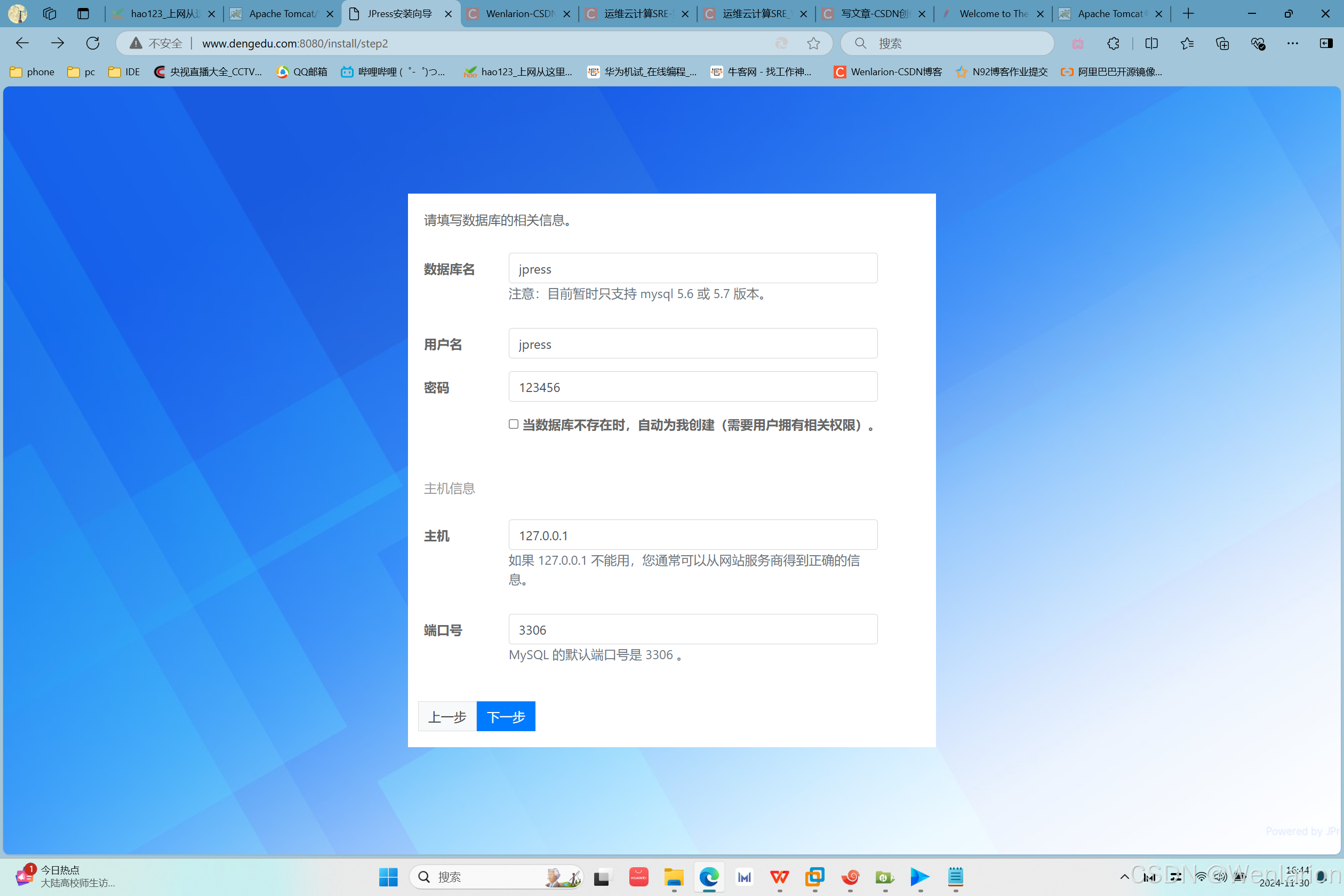This screenshot has width=1344, height=896.
Task: Open the Windows Start menu
Action: 388,877
